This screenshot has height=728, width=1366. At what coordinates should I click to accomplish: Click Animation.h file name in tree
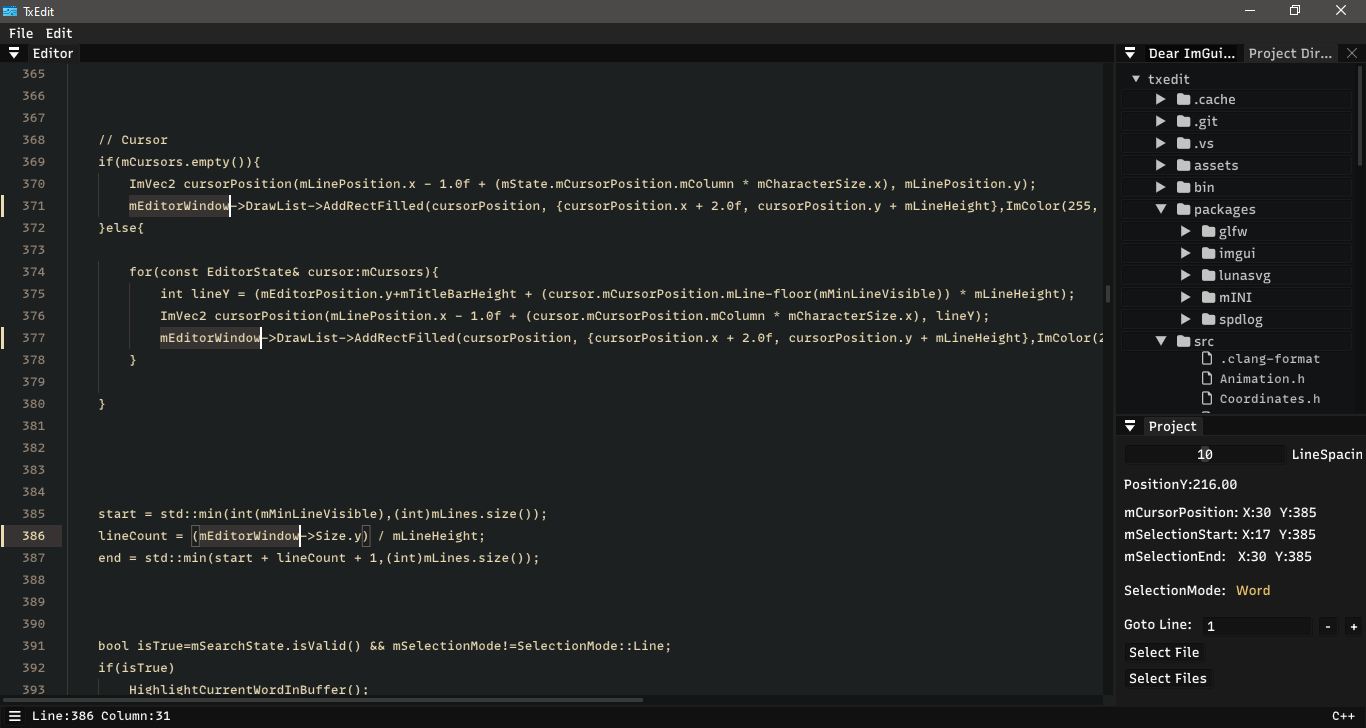coord(1262,378)
